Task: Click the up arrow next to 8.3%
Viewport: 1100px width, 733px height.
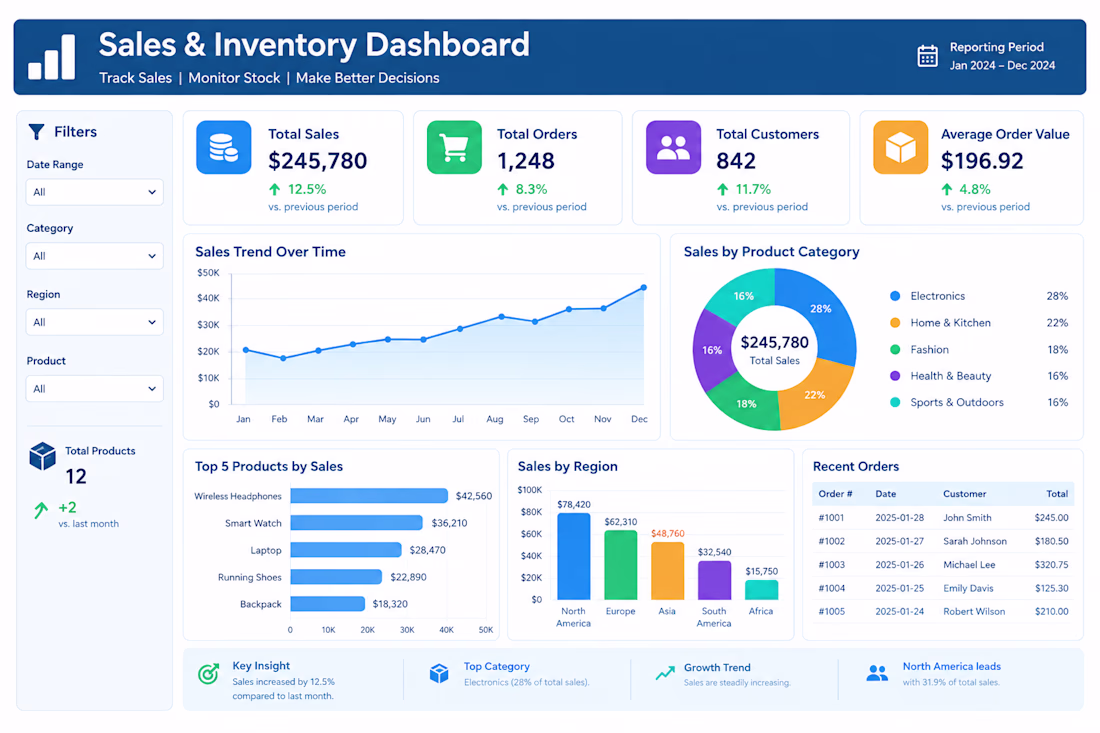Action: click(502, 189)
